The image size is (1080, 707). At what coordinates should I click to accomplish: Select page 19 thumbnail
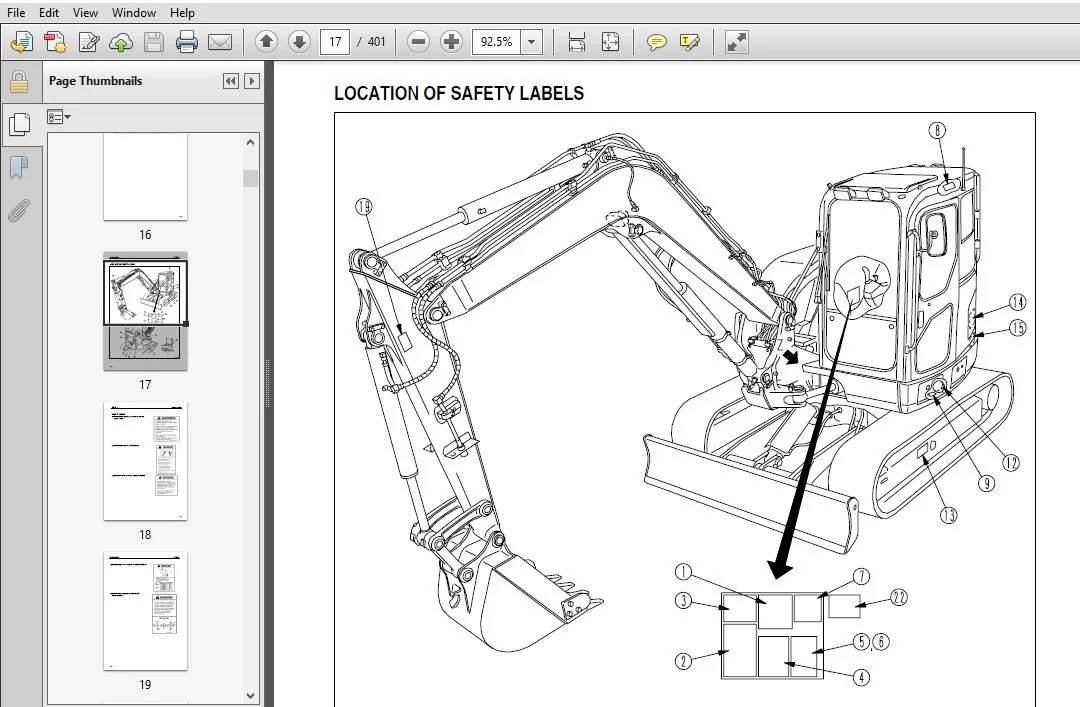pos(145,611)
